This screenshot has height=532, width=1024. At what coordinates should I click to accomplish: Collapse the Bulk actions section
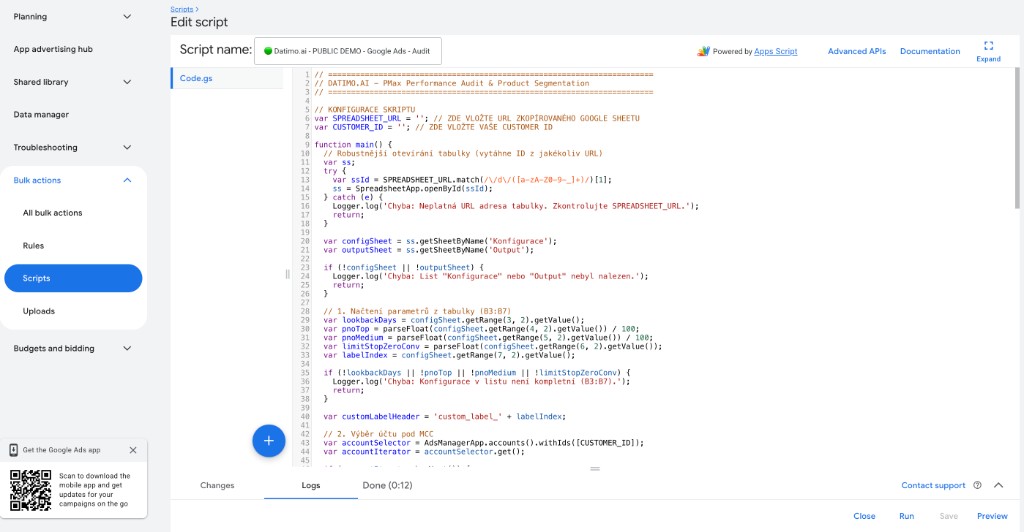point(127,180)
